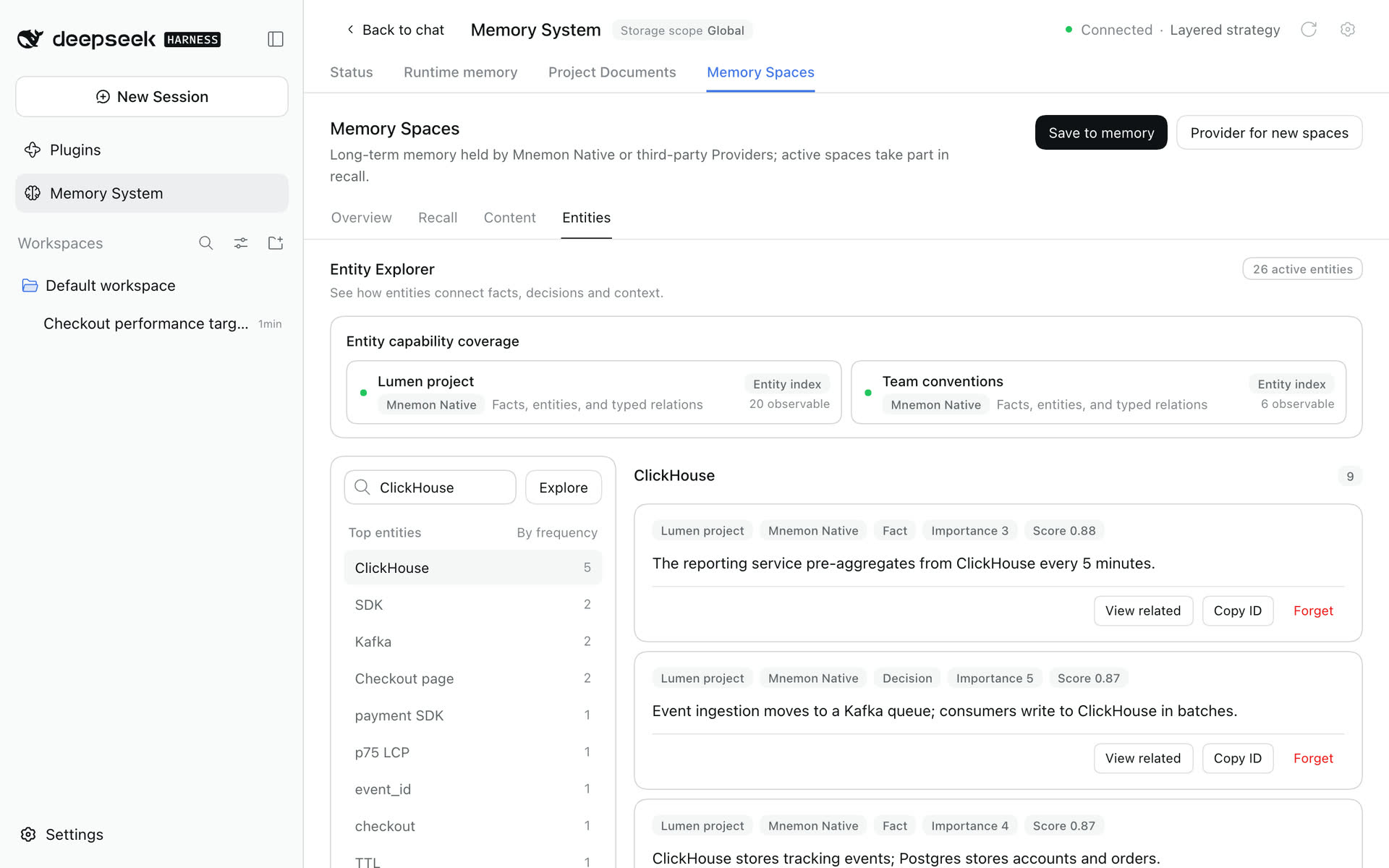This screenshot has width=1389, height=868.
Task: Focus the entity search field containing ClickHouse
Action: (430, 488)
